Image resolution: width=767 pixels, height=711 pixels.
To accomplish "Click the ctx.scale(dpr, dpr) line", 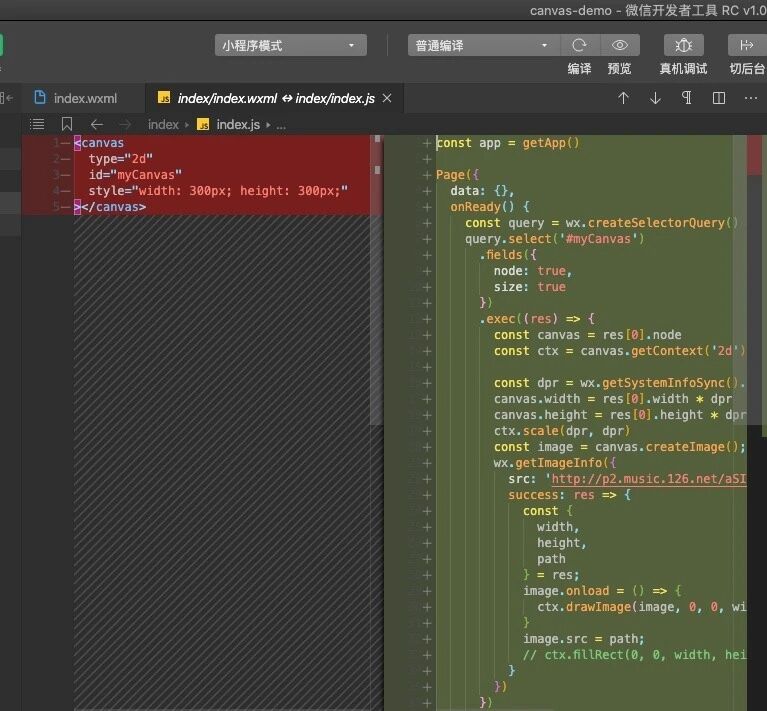I will [x=562, y=431].
